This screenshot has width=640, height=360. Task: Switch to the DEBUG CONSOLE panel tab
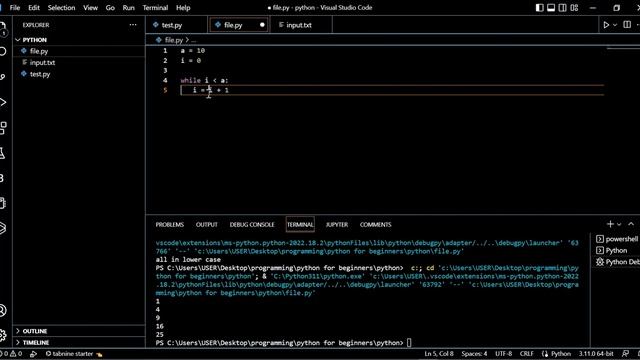[x=252, y=224]
